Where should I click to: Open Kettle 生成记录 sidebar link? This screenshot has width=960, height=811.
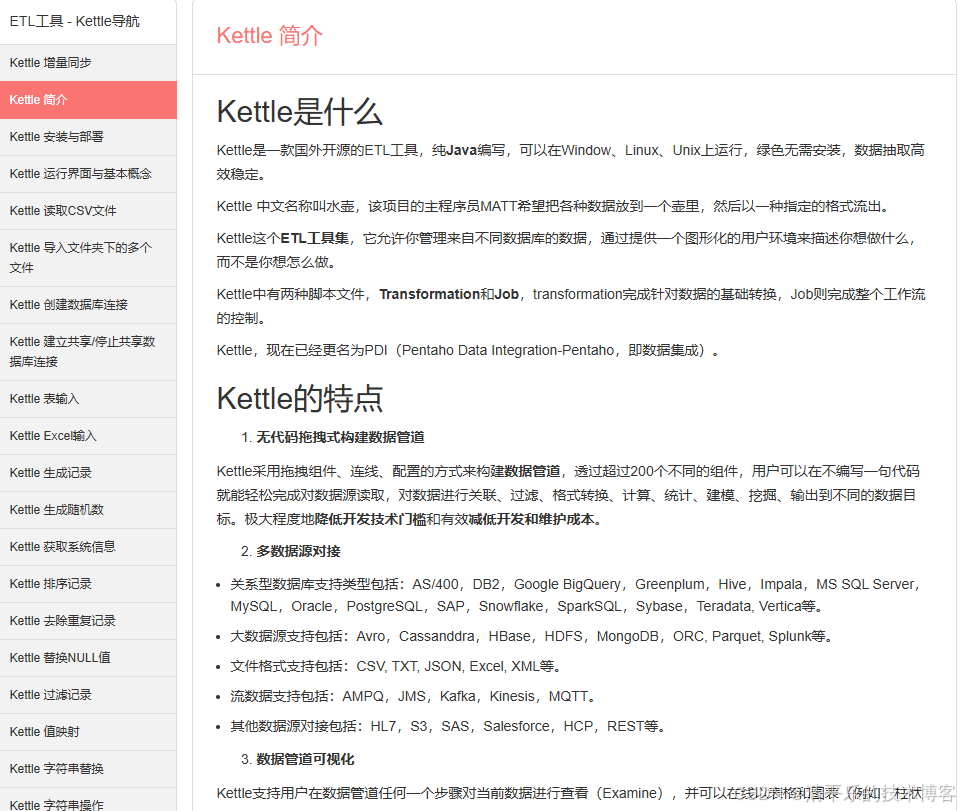tap(88, 473)
